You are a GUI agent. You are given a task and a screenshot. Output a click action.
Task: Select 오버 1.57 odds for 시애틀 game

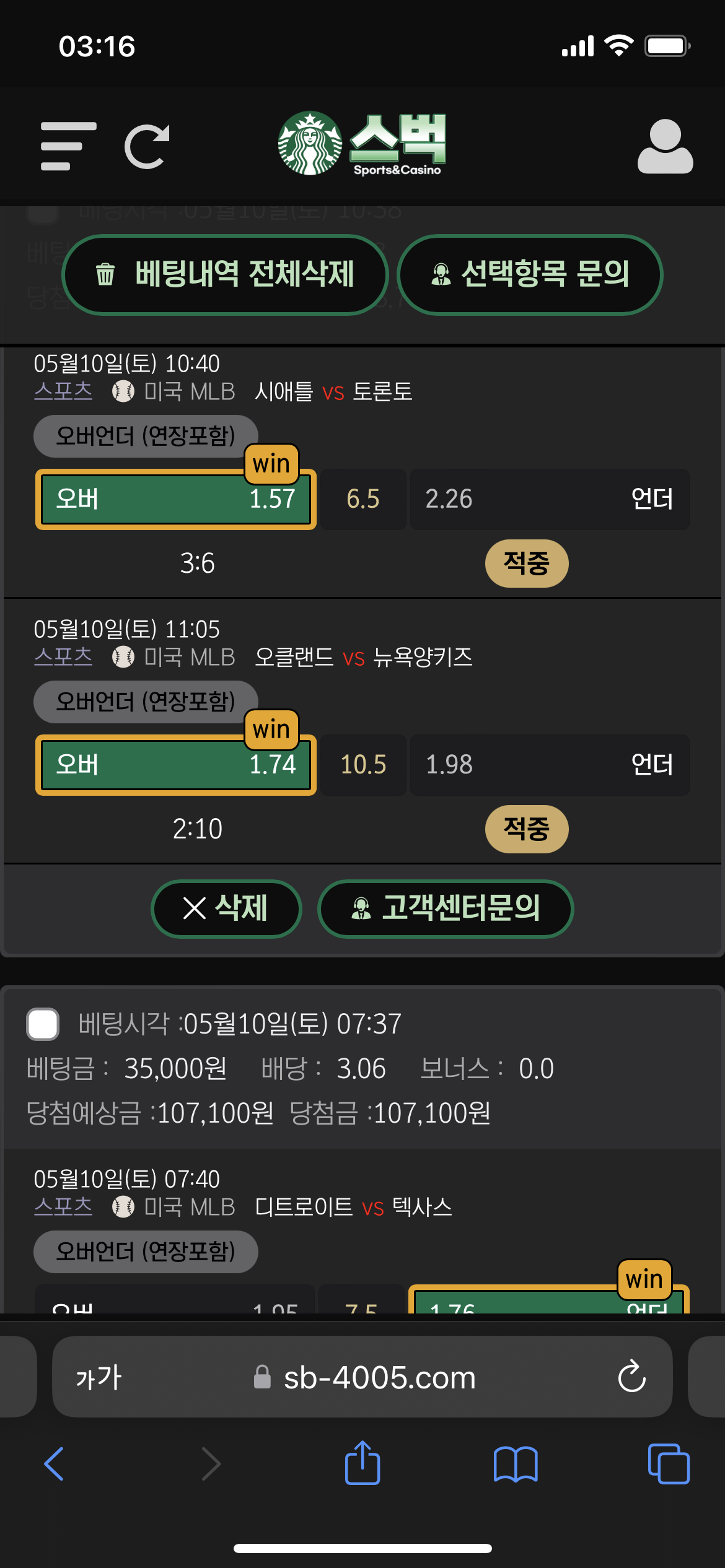[x=176, y=499]
